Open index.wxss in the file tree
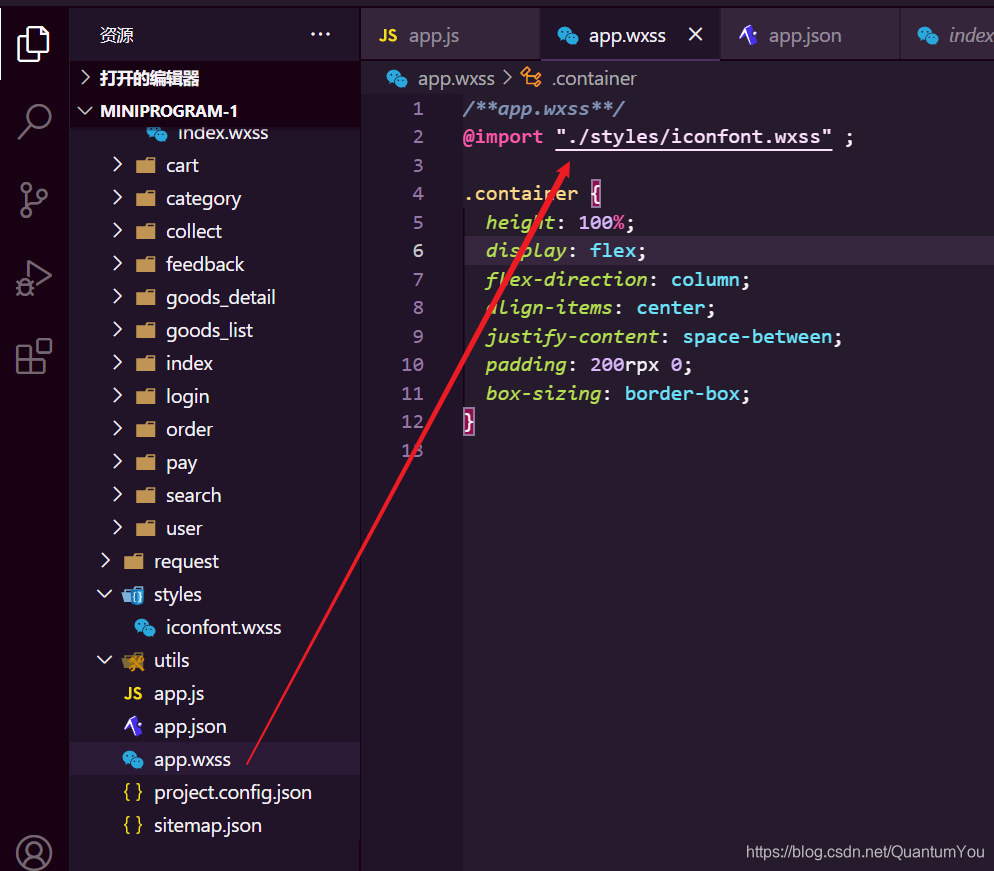 tap(223, 134)
